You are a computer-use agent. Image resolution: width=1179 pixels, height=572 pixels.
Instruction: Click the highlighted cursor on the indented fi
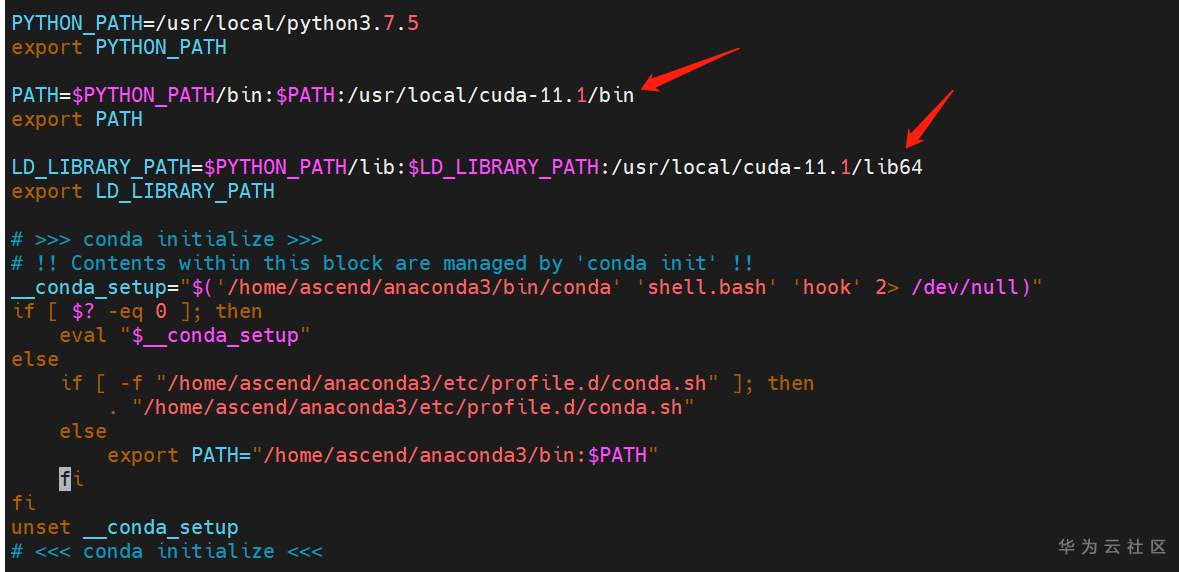coord(65,479)
